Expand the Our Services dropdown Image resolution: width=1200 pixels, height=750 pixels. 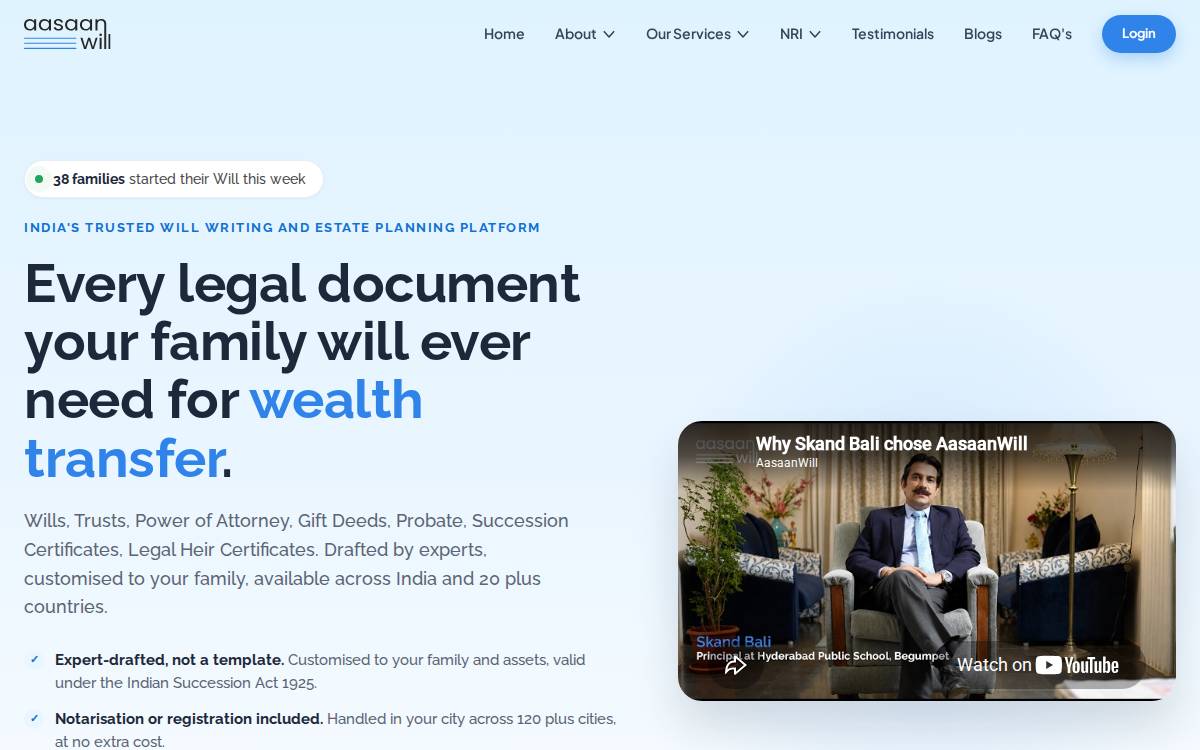(x=697, y=34)
